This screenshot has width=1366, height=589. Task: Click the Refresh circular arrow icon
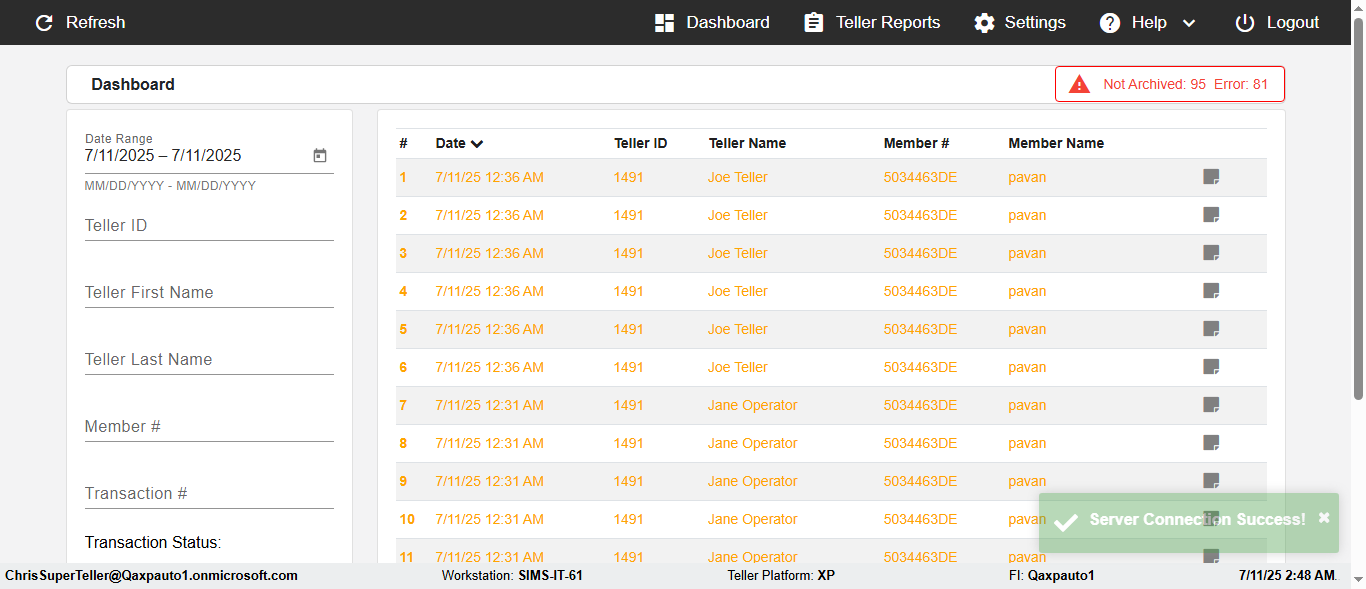44,23
